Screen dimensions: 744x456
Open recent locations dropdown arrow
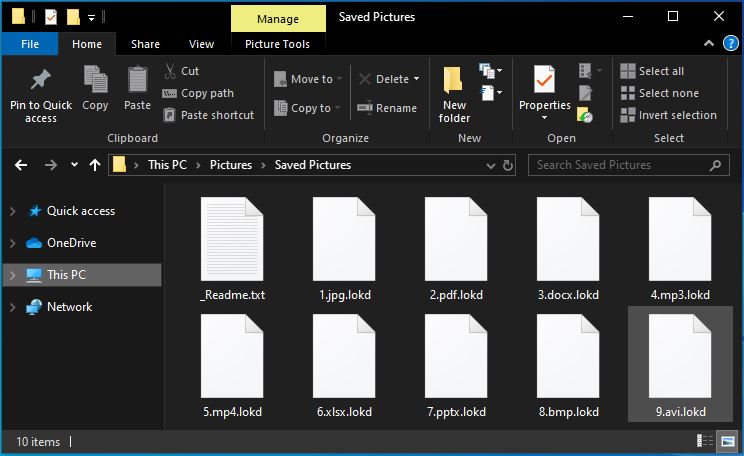click(74, 165)
